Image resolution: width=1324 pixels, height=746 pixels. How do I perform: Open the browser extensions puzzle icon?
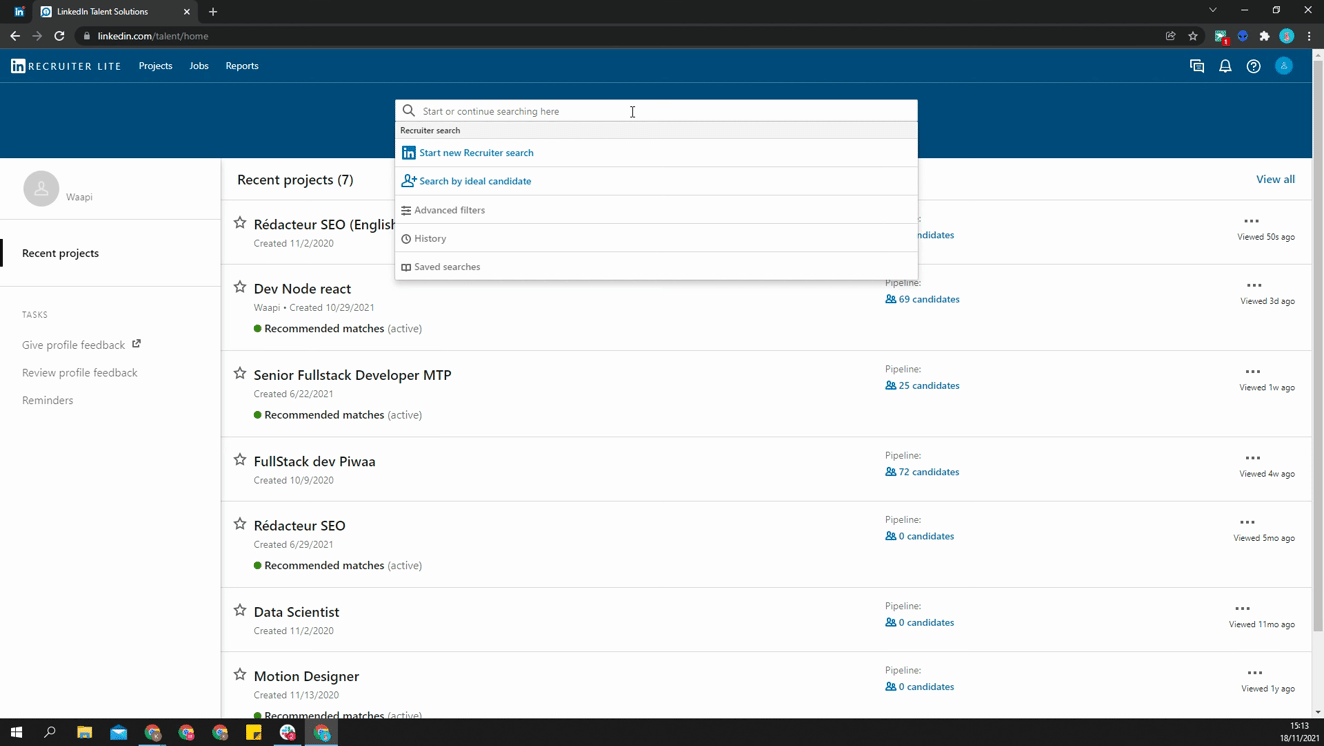click(x=1265, y=36)
